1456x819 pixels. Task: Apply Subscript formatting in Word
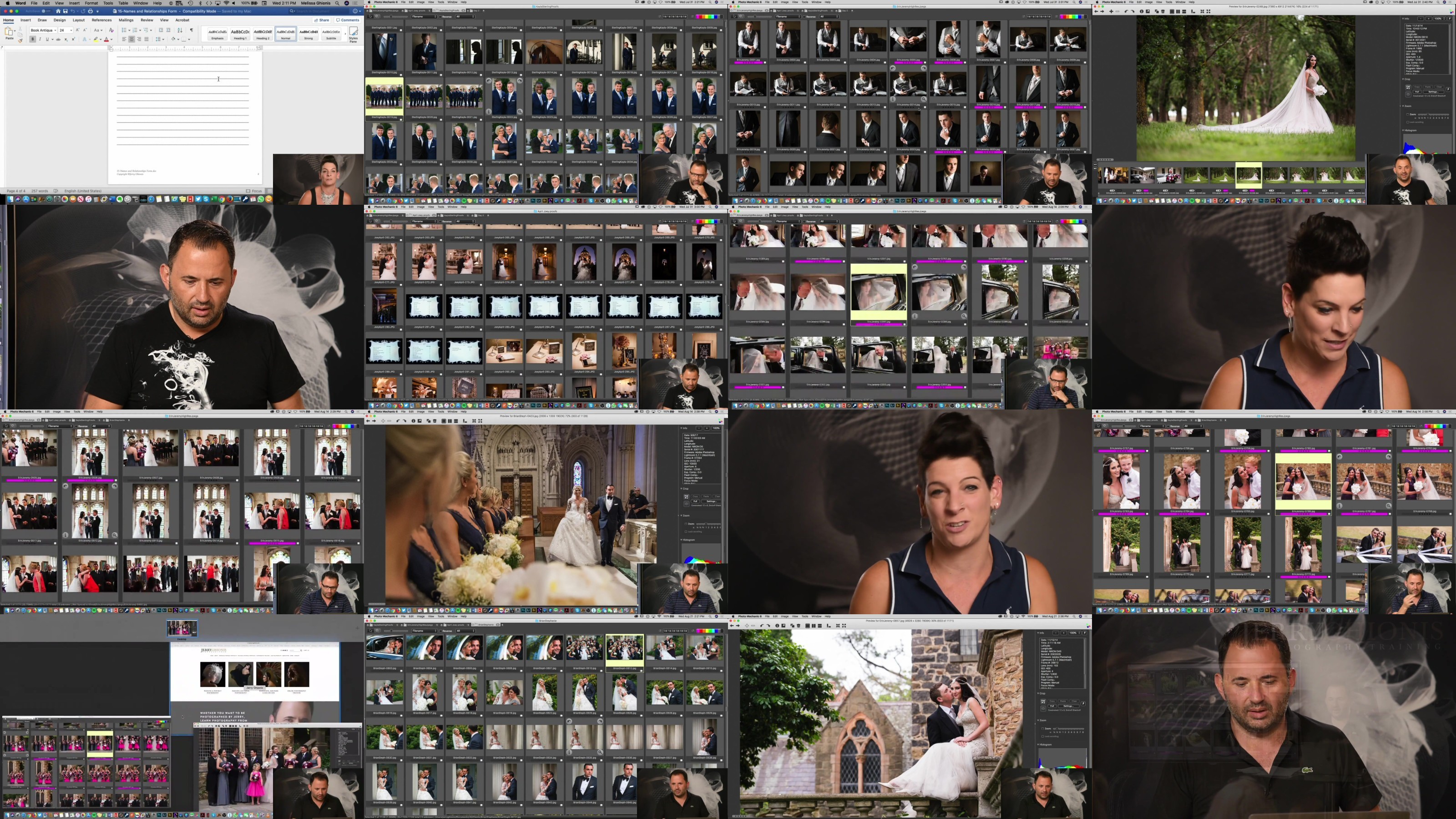pyautogui.click(x=66, y=39)
